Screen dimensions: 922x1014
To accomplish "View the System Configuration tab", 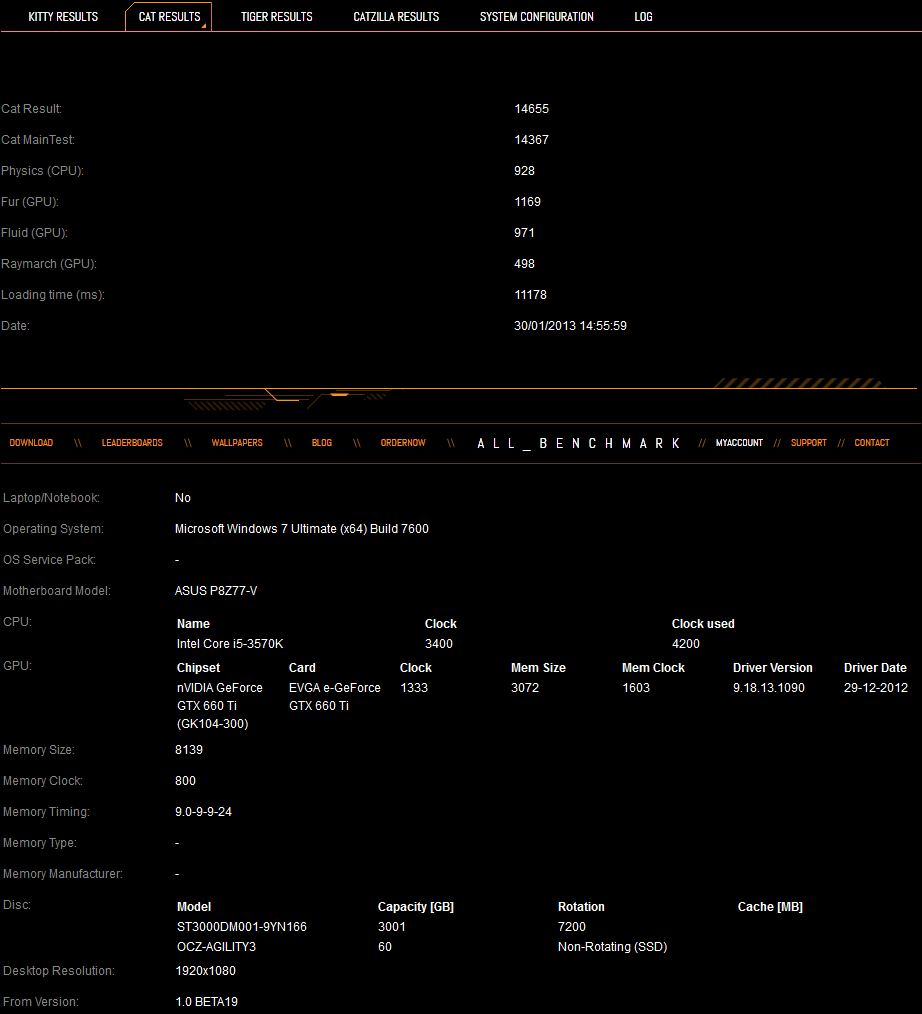I will pyautogui.click(x=537, y=17).
